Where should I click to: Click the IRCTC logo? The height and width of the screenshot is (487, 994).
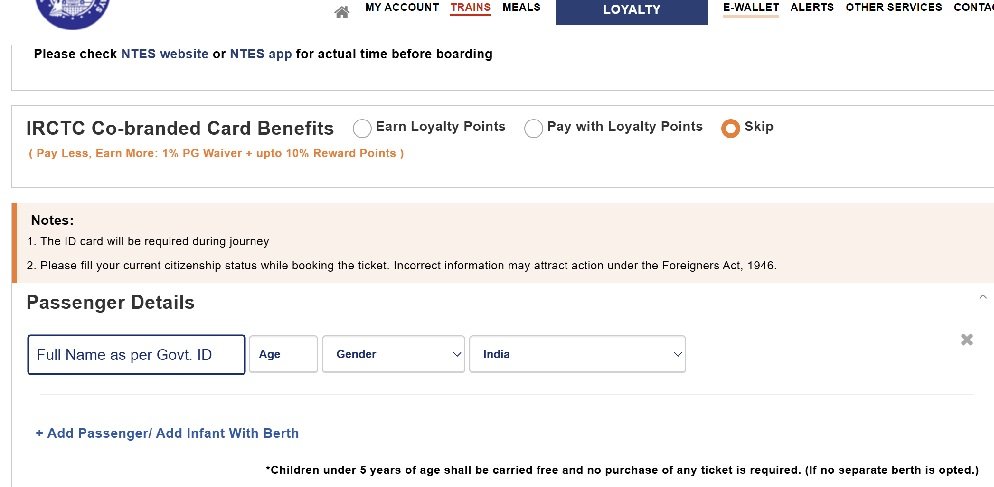tap(74, 12)
